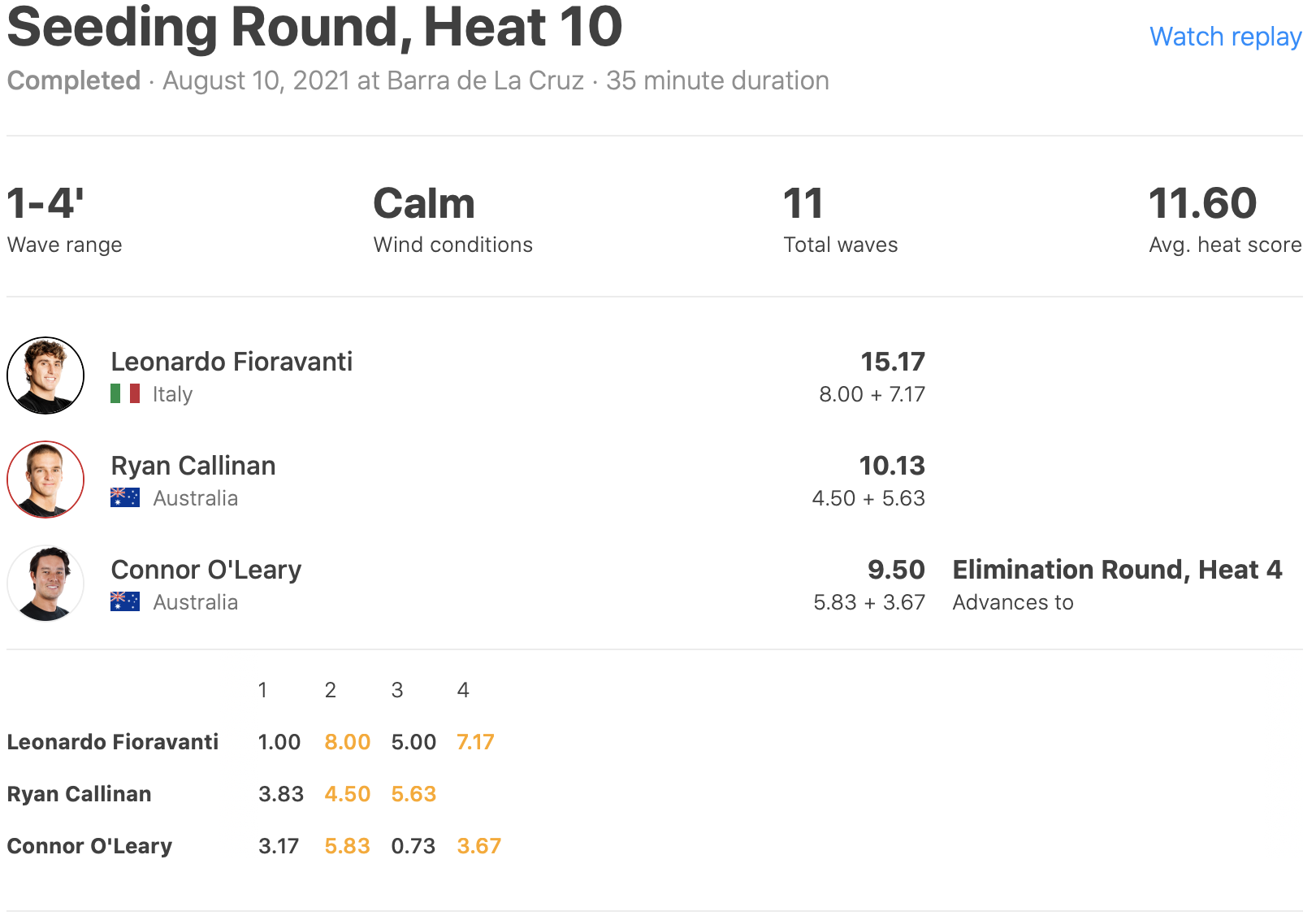Click Callinan's 10.13 heat total
This screenshot has height=920, width=1316.
click(x=892, y=466)
